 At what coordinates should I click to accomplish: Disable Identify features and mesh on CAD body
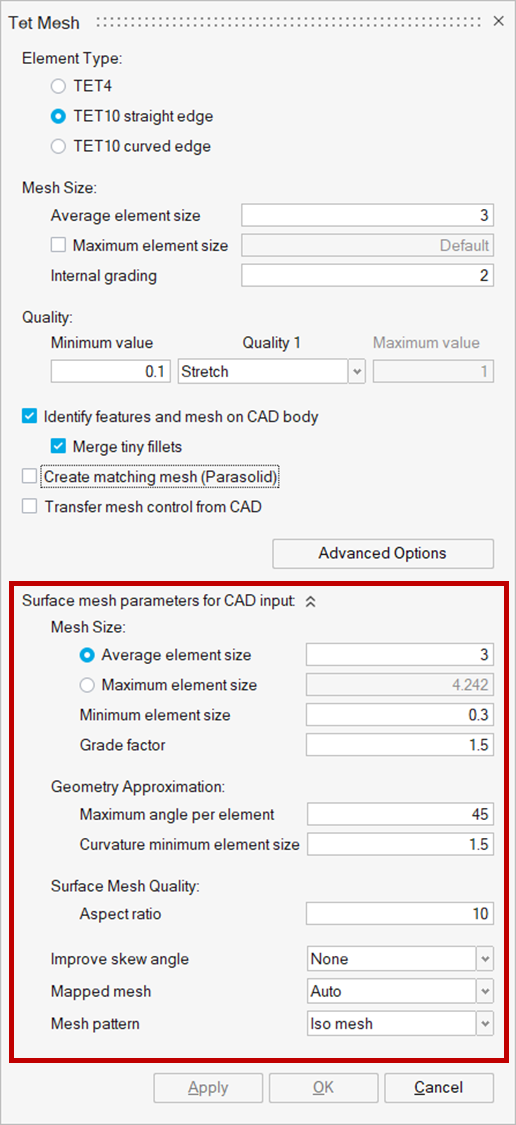click(x=29, y=416)
